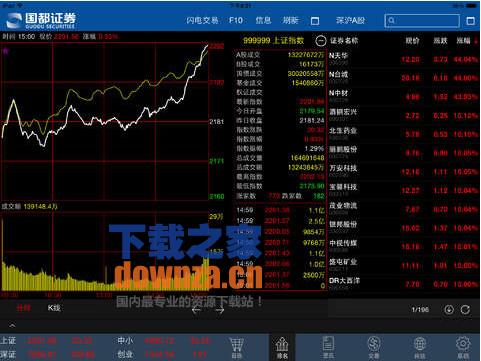Viewport: 481px width, 361px height.
Task: Open 中小 index in bottom bar
Action: [x=164, y=341]
